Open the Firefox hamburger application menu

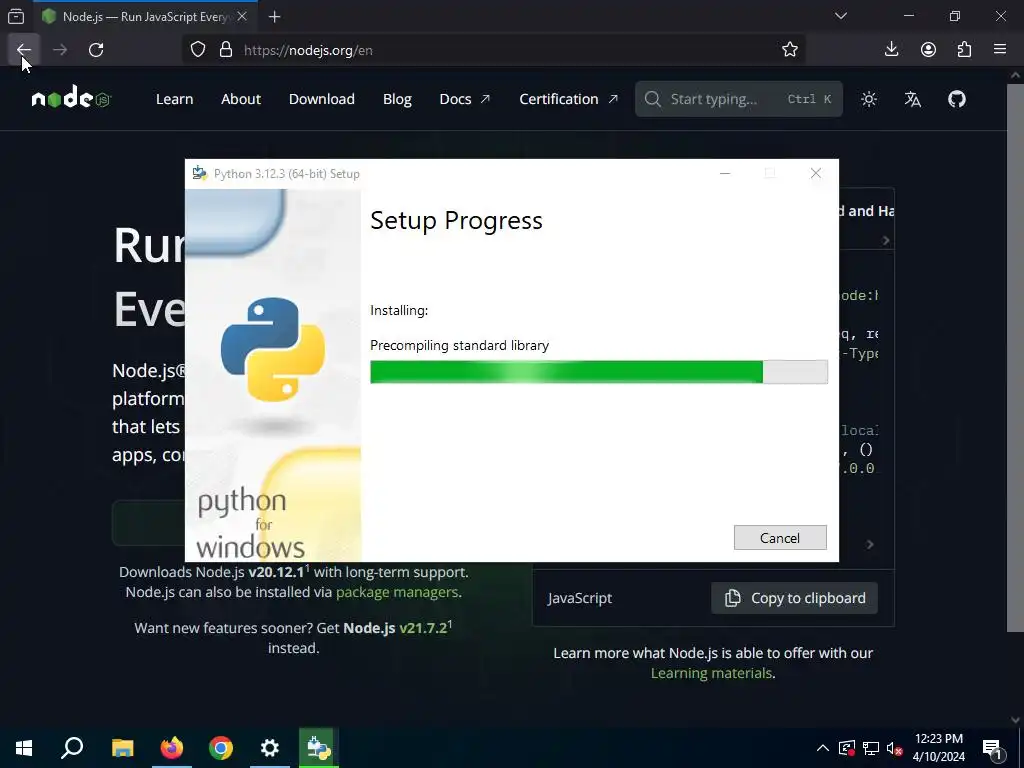(x=1000, y=50)
